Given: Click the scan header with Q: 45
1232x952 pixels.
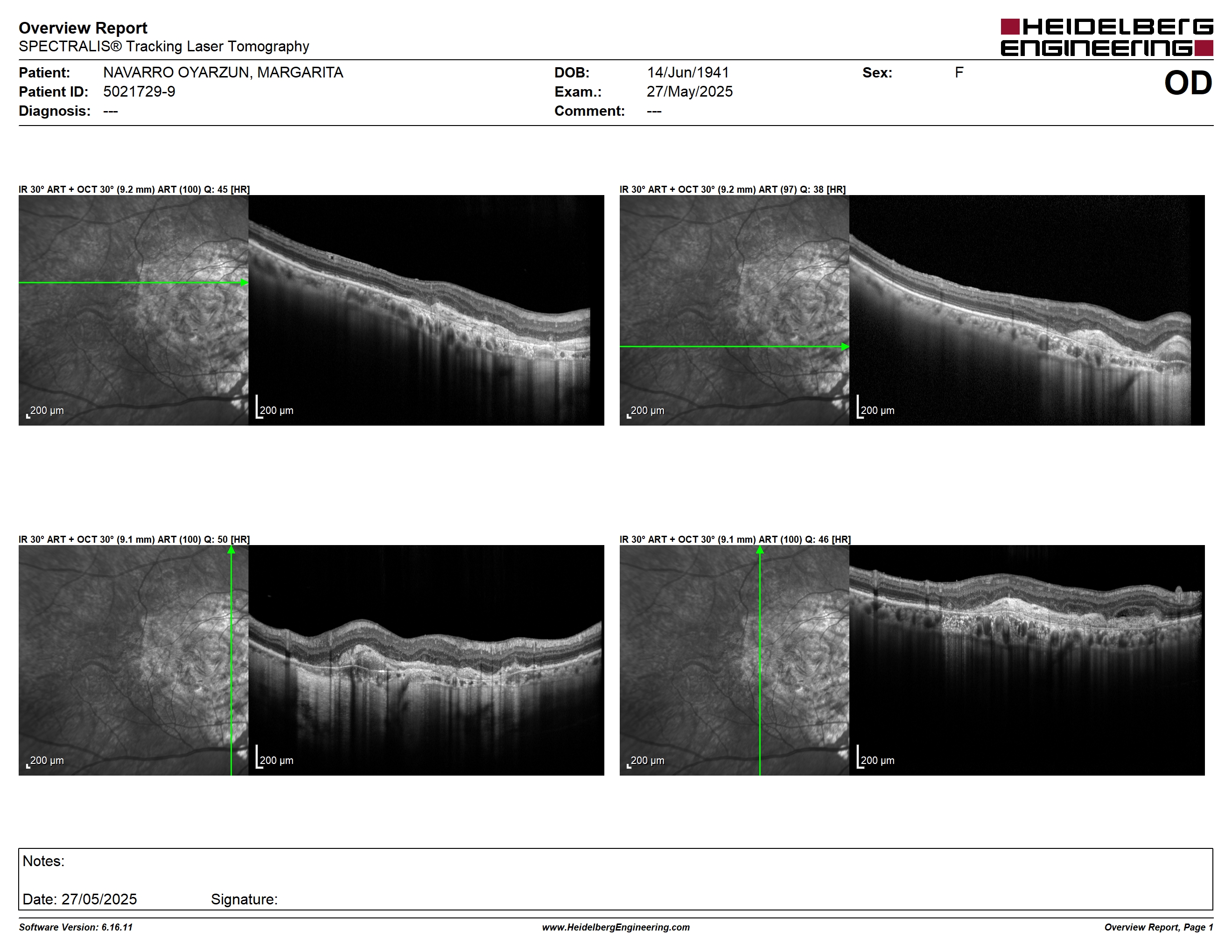Looking at the screenshot, I should pos(134,189).
